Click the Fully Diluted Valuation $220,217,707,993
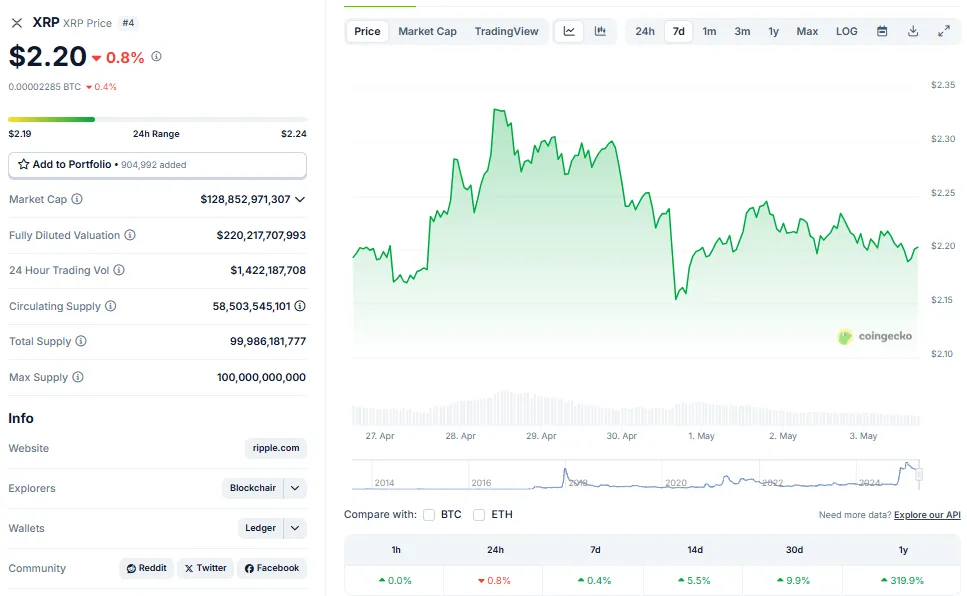967x596 pixels. click(261, 235)
